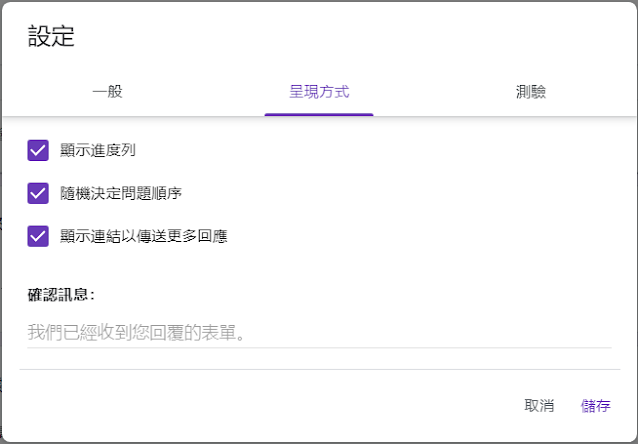Save settings with 儲存 button
The width and height of the screenshot is (638, 444).
click(595, 405)
